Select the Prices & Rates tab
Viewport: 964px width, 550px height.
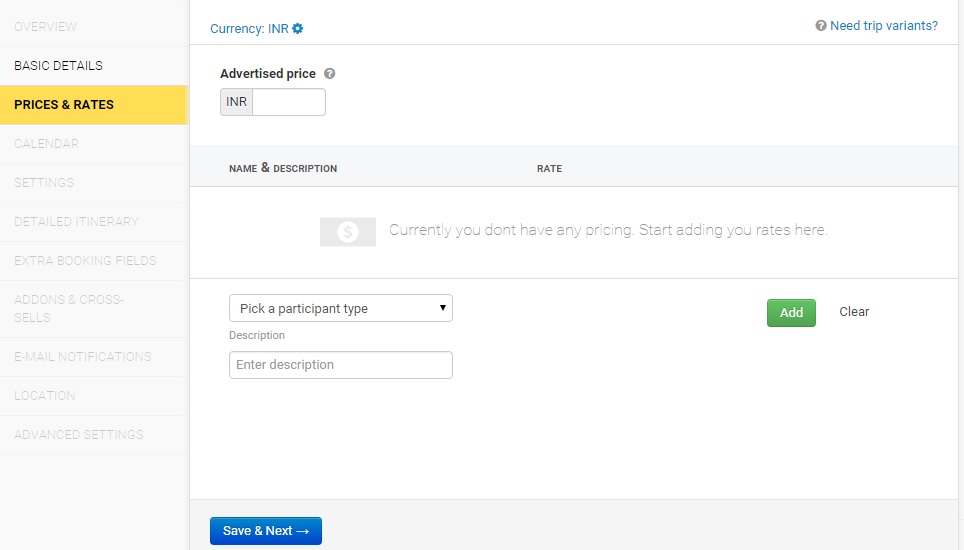(64, 105)
